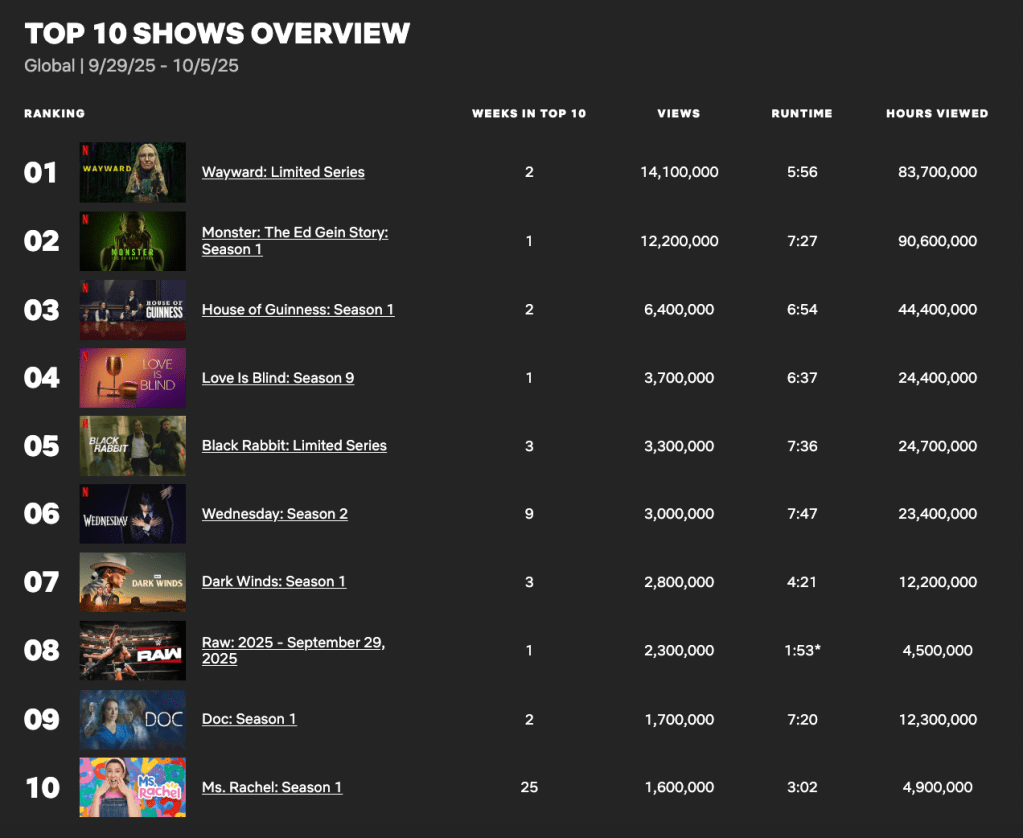Click views value 2,300,000
This screenshot has width=1023, height=838.
tap(679, 651)
